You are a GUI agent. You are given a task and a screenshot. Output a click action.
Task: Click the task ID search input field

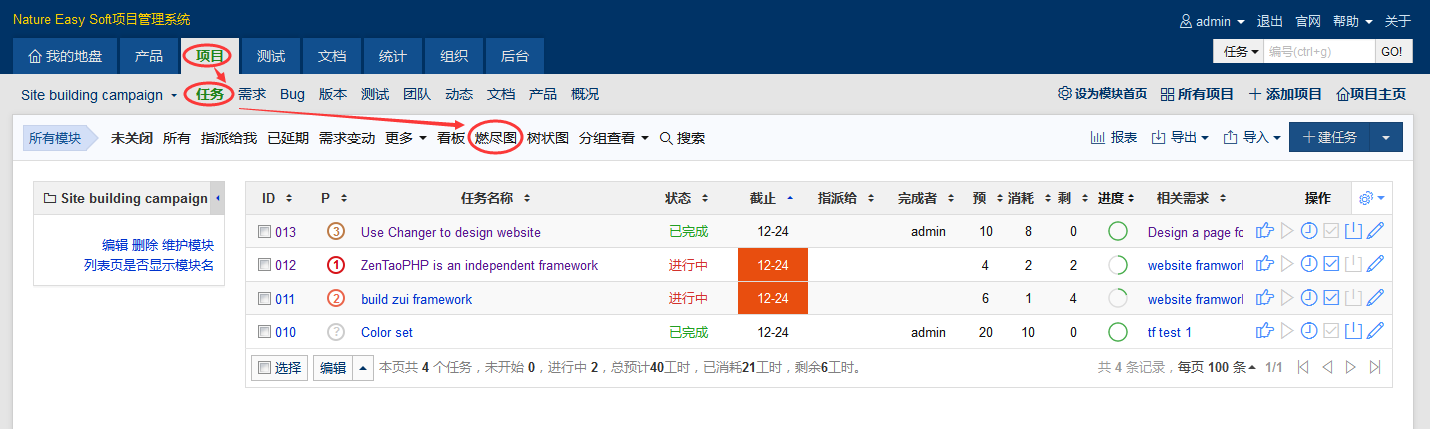(x=1319, y=51)
